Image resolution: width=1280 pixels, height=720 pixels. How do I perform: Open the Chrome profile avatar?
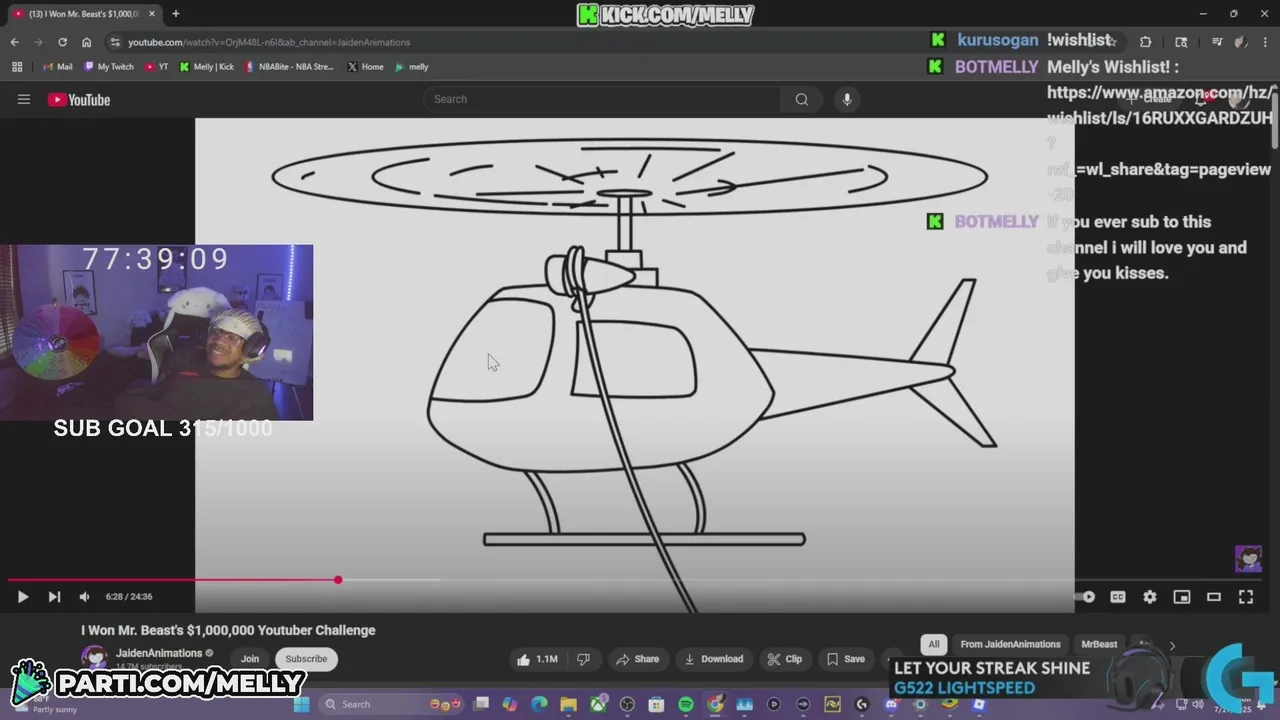point(1241,42)
